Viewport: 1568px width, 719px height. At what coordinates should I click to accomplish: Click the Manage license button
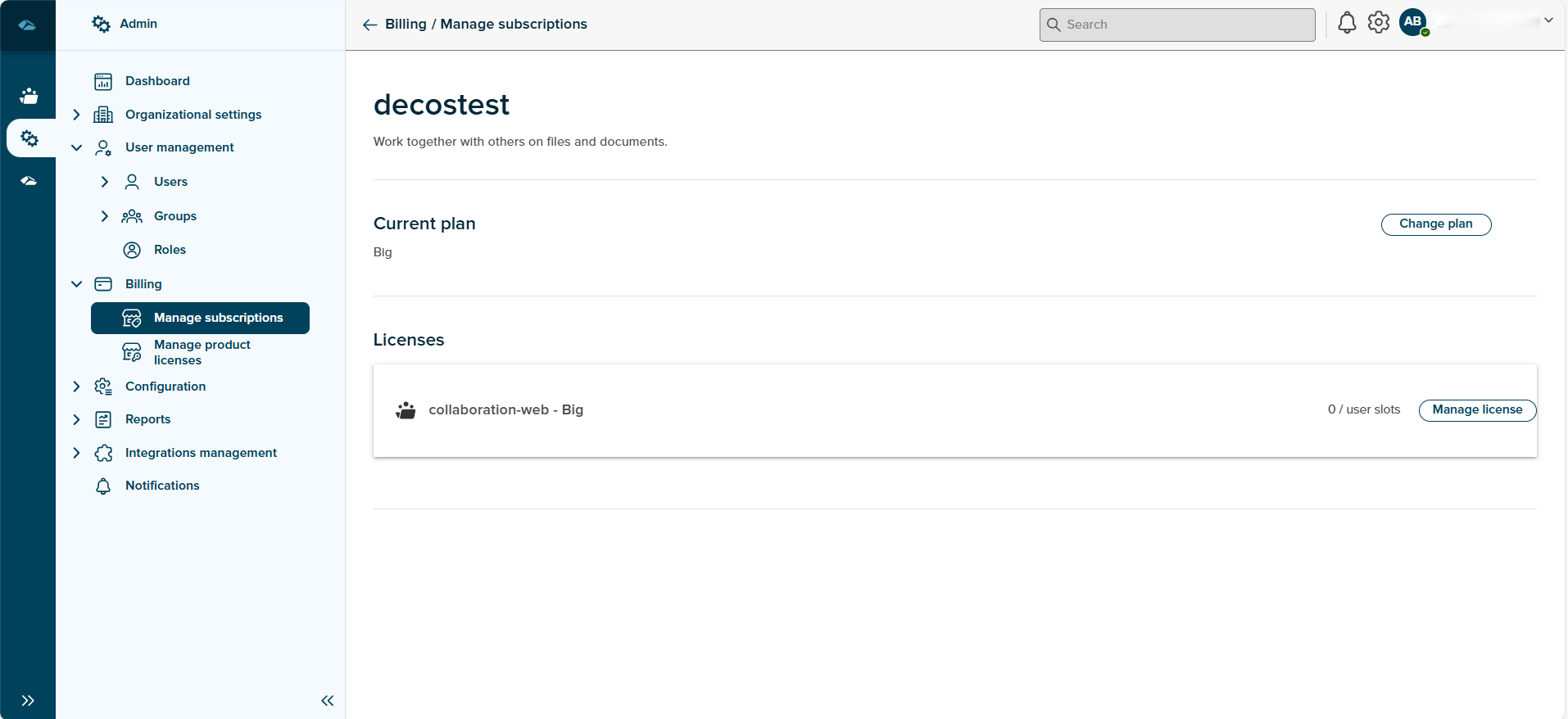[1477, 410]
